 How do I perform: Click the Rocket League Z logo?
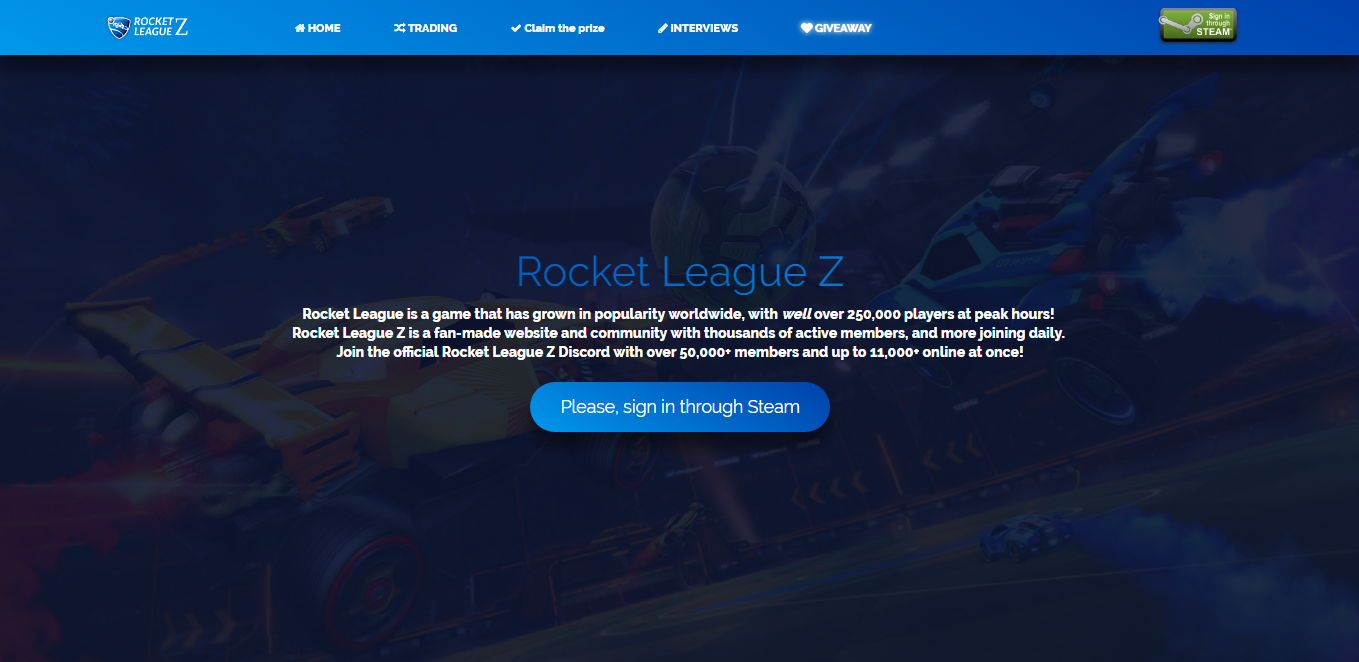148,27
